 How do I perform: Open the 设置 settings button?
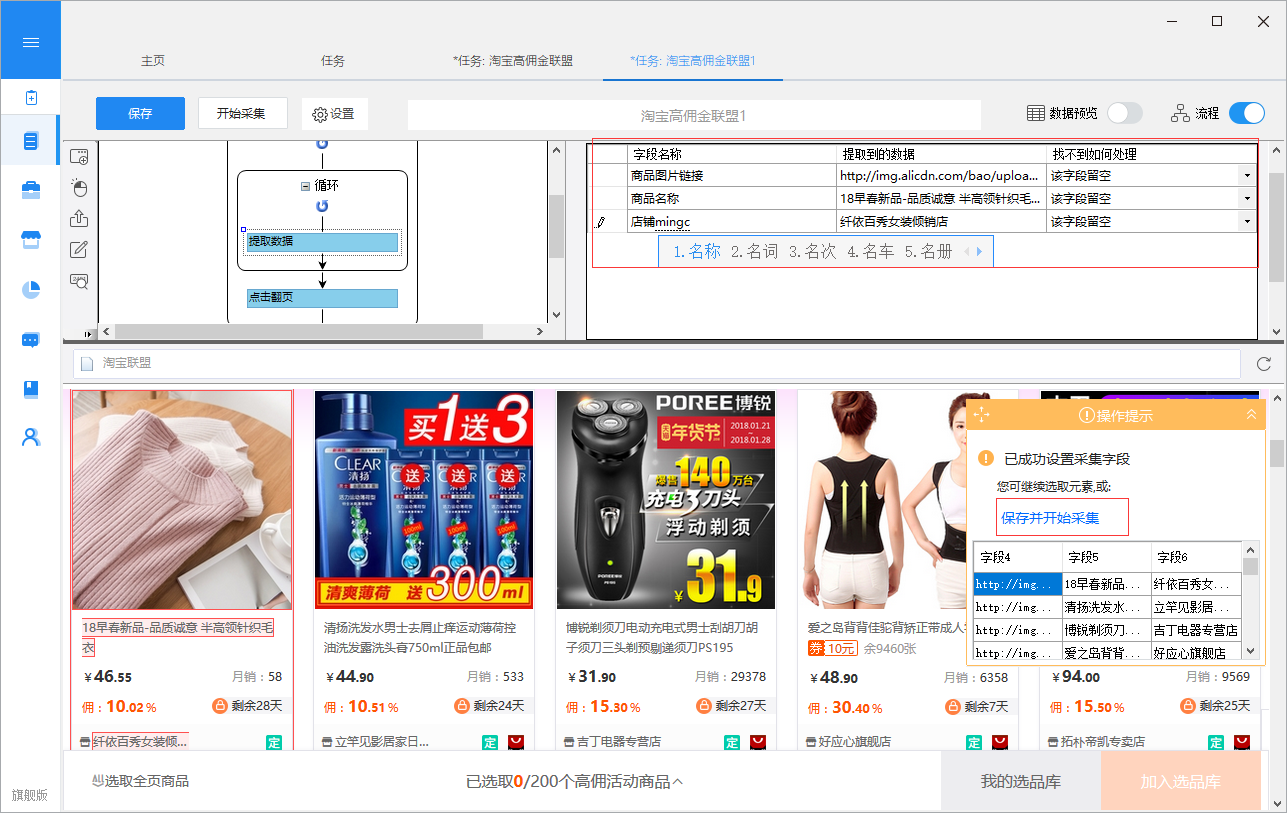pyautogui.click(x=335, y=114)
